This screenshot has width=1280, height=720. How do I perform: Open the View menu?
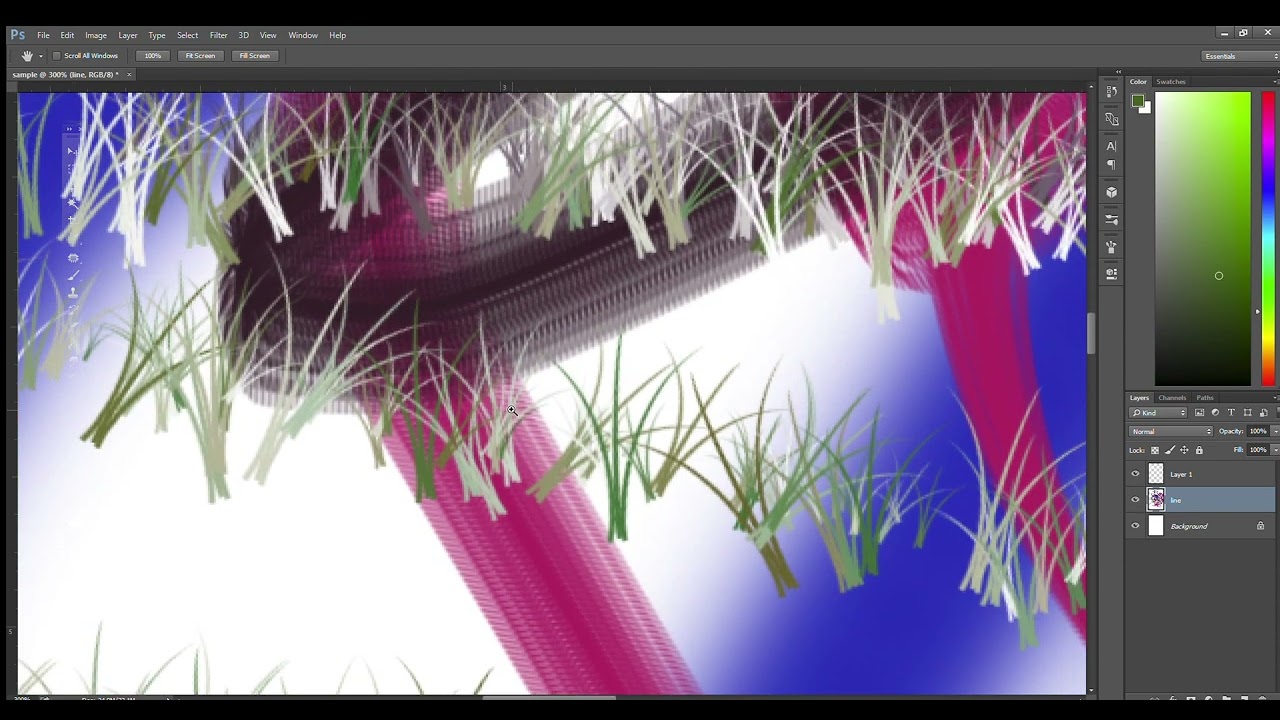point(268,35)
